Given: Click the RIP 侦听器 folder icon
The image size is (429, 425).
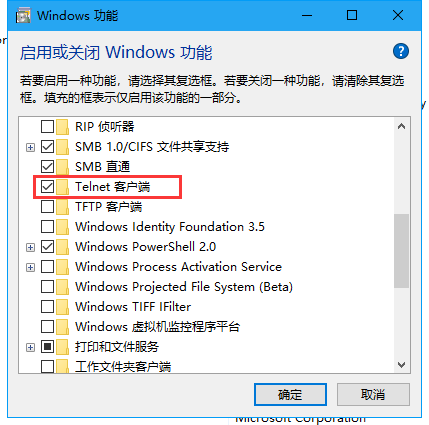Looking at the screenshot, I should point(62,127).
